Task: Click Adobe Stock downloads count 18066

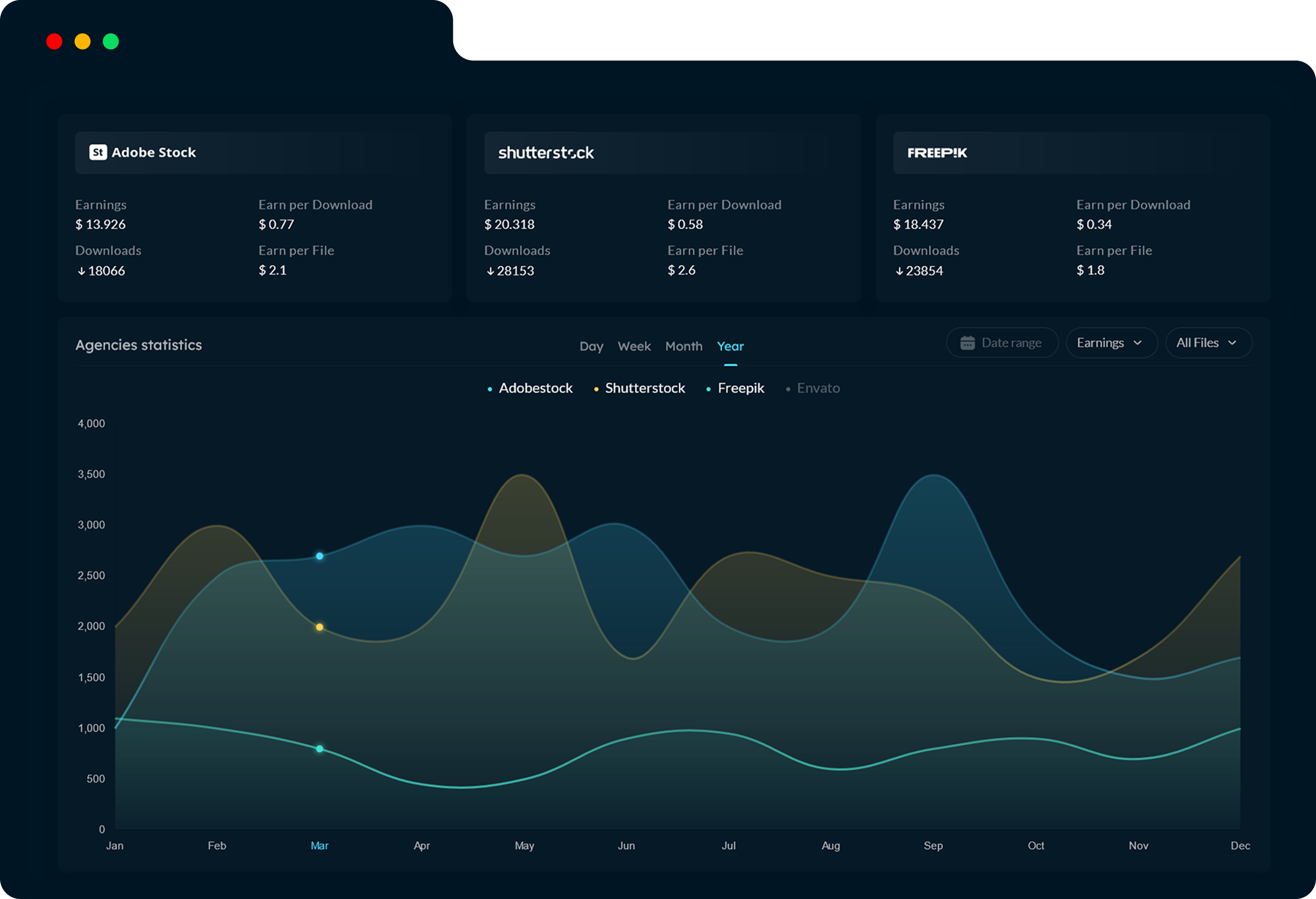Action: point(107,271)
